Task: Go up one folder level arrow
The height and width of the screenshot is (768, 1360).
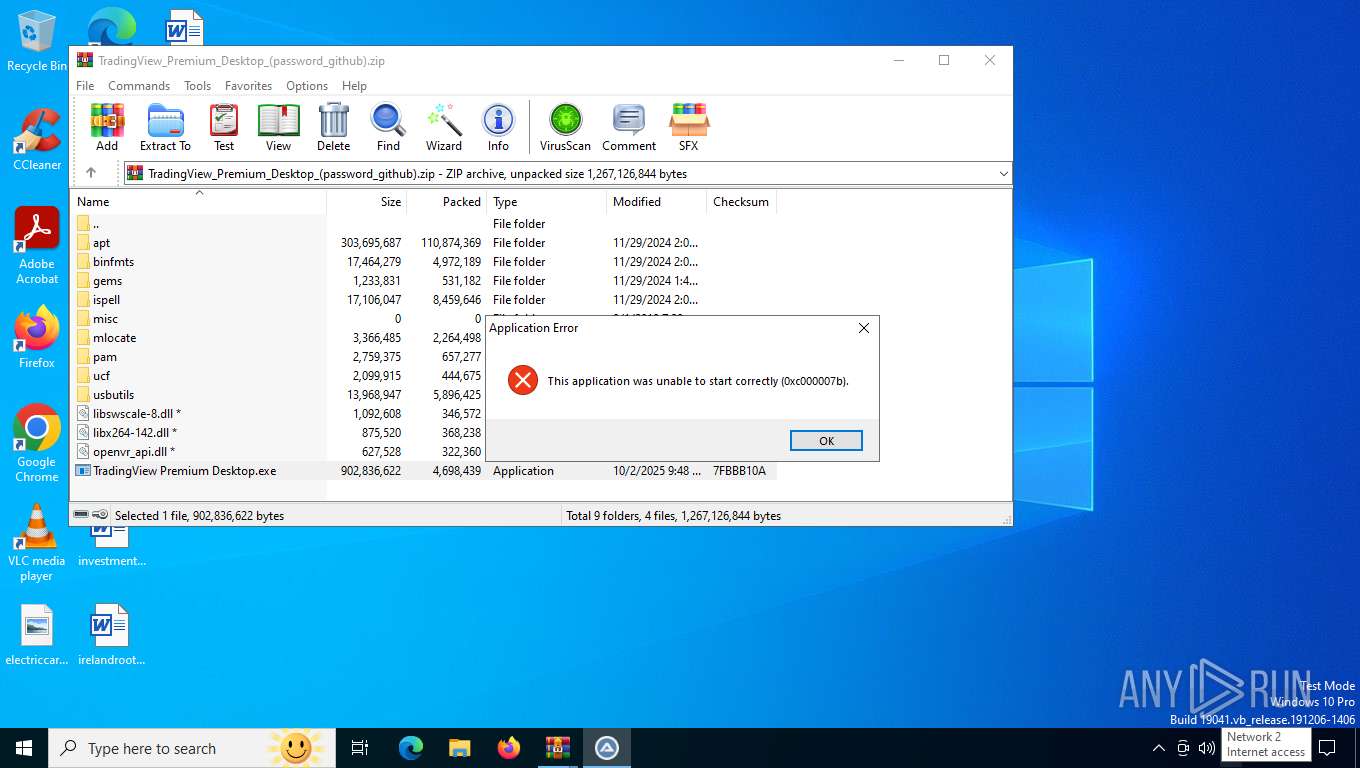Action: [91, 173]
